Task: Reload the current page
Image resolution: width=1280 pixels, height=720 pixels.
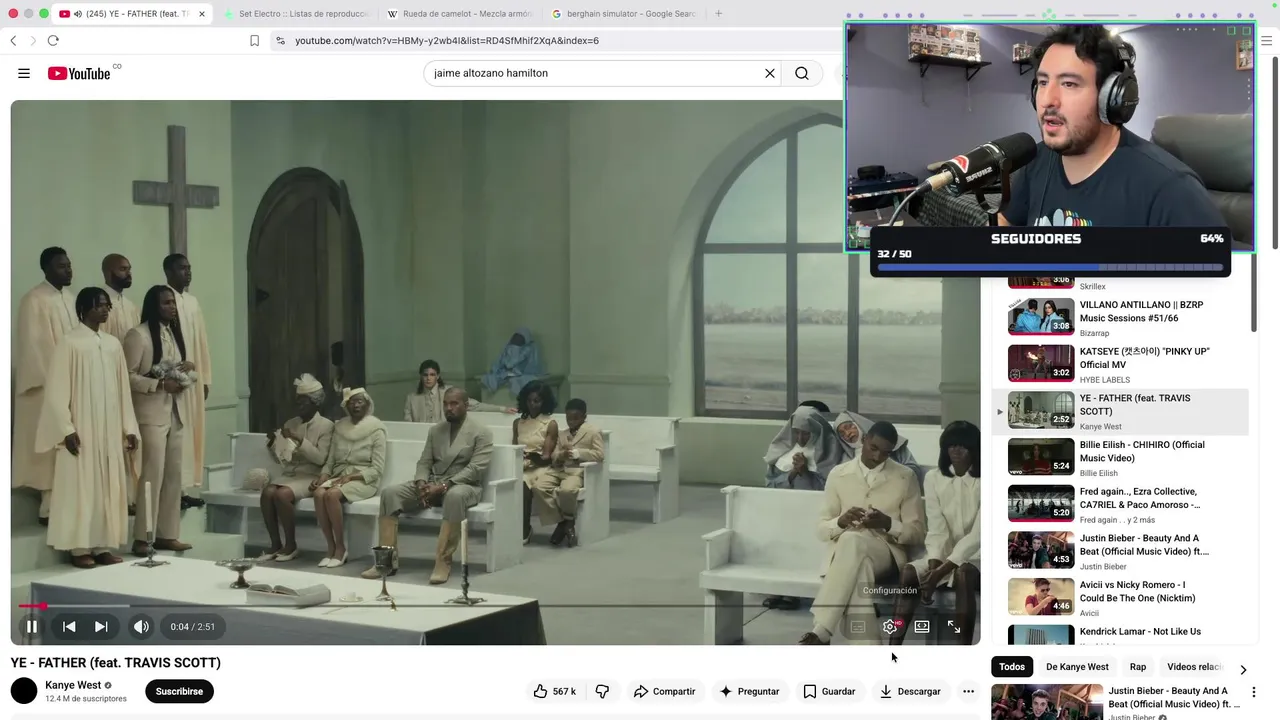Action: (53, 41)
